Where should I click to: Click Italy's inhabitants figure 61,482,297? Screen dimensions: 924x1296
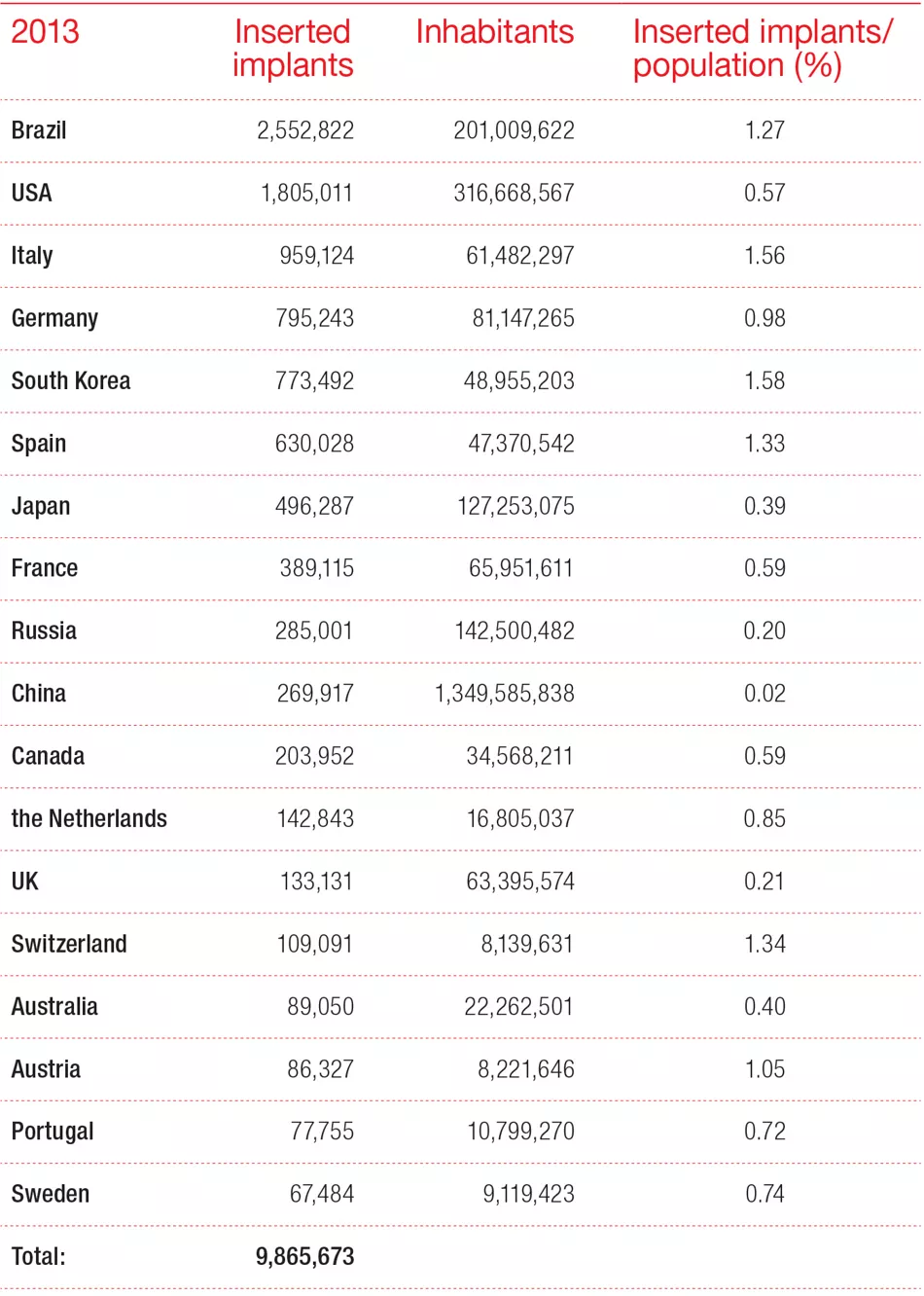pyautogui.click(x=520, y=256)
